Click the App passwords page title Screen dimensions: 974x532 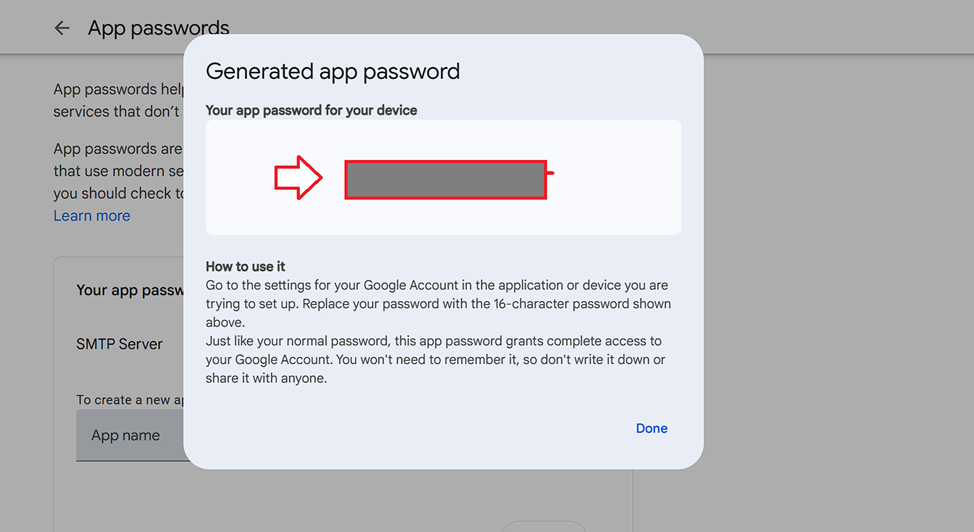tap(158, 28)
